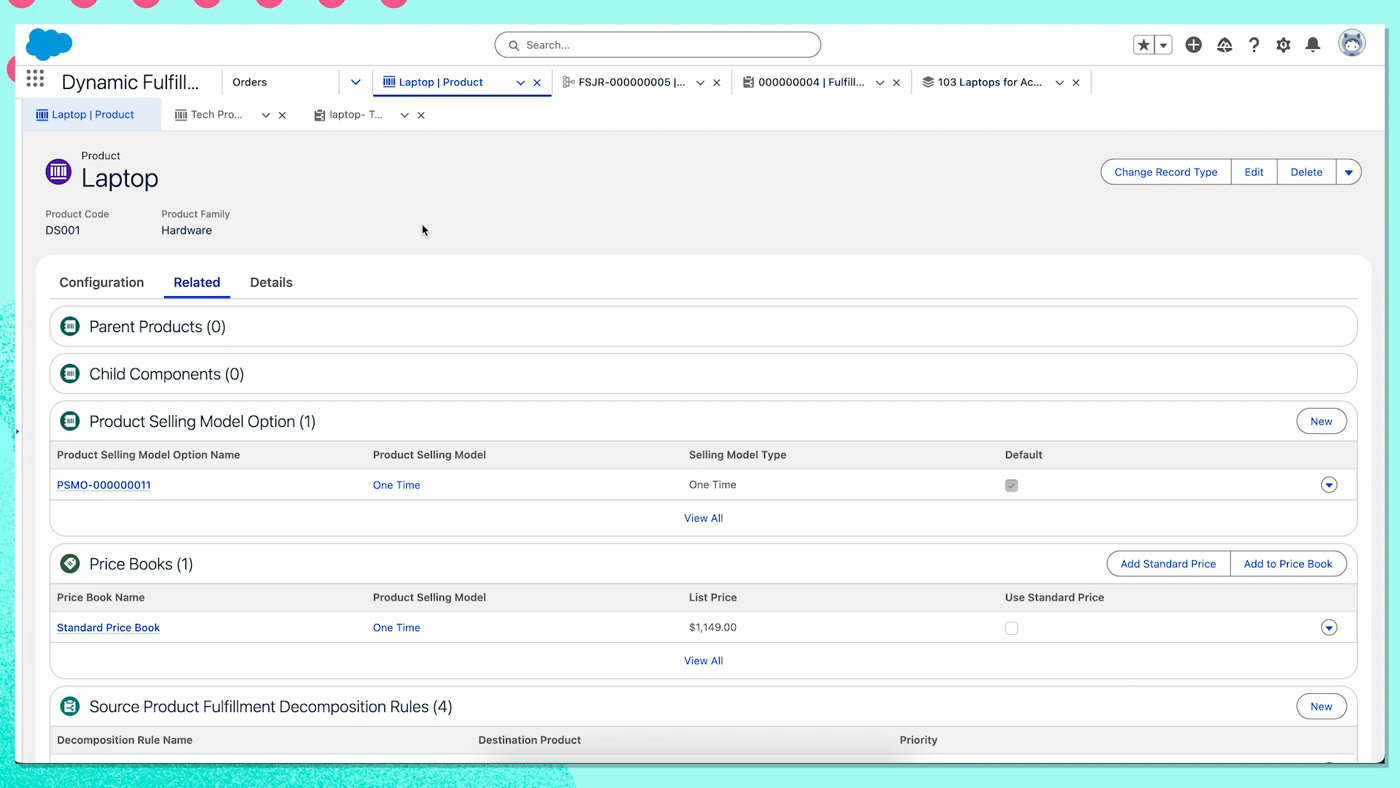Click the Salesforce cloud logo
This screenshot has width=1400, height=788.
(49, 44)
